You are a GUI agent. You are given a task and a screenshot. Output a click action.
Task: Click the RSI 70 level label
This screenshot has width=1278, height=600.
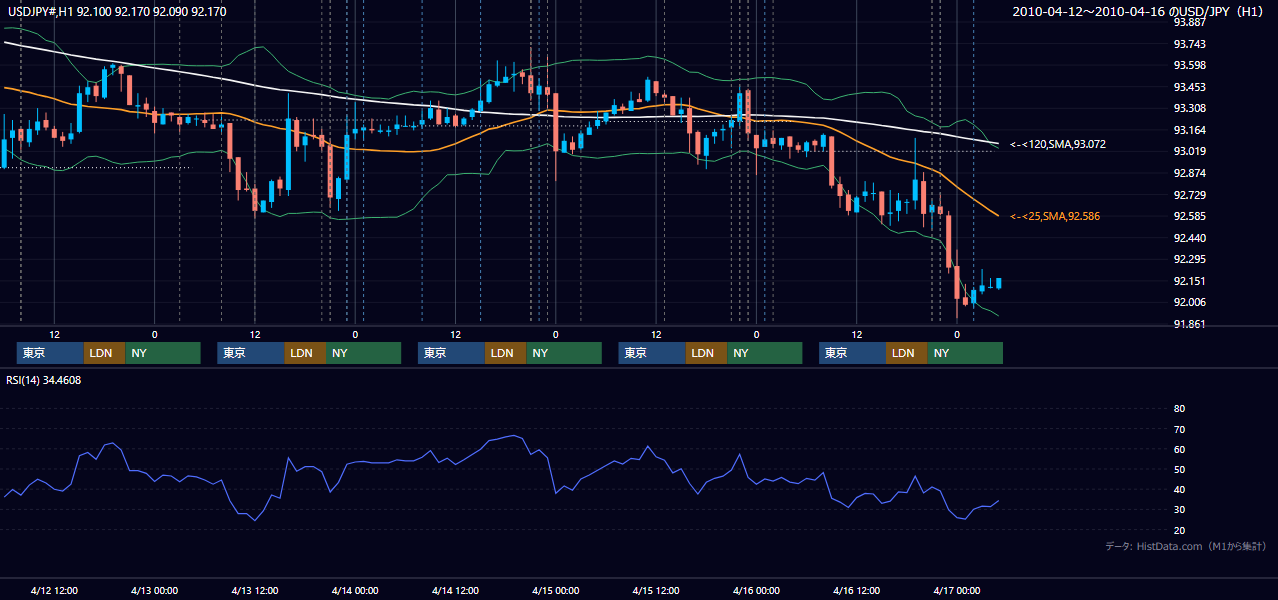coord(1179,429)
